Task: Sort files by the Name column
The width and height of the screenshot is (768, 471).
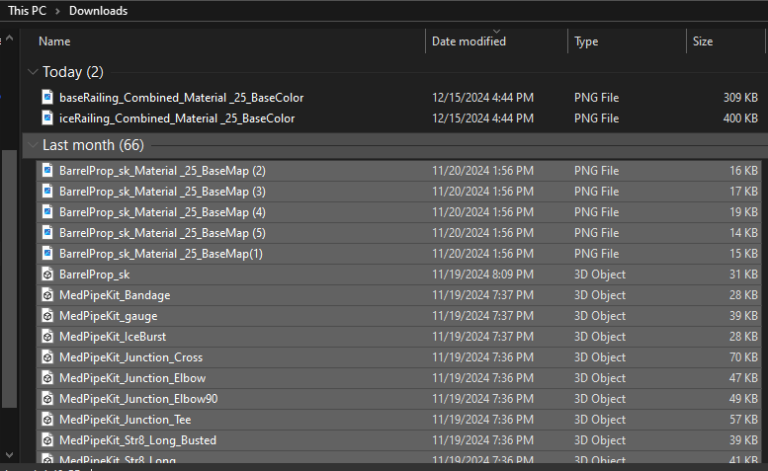Action: point(54,42)
